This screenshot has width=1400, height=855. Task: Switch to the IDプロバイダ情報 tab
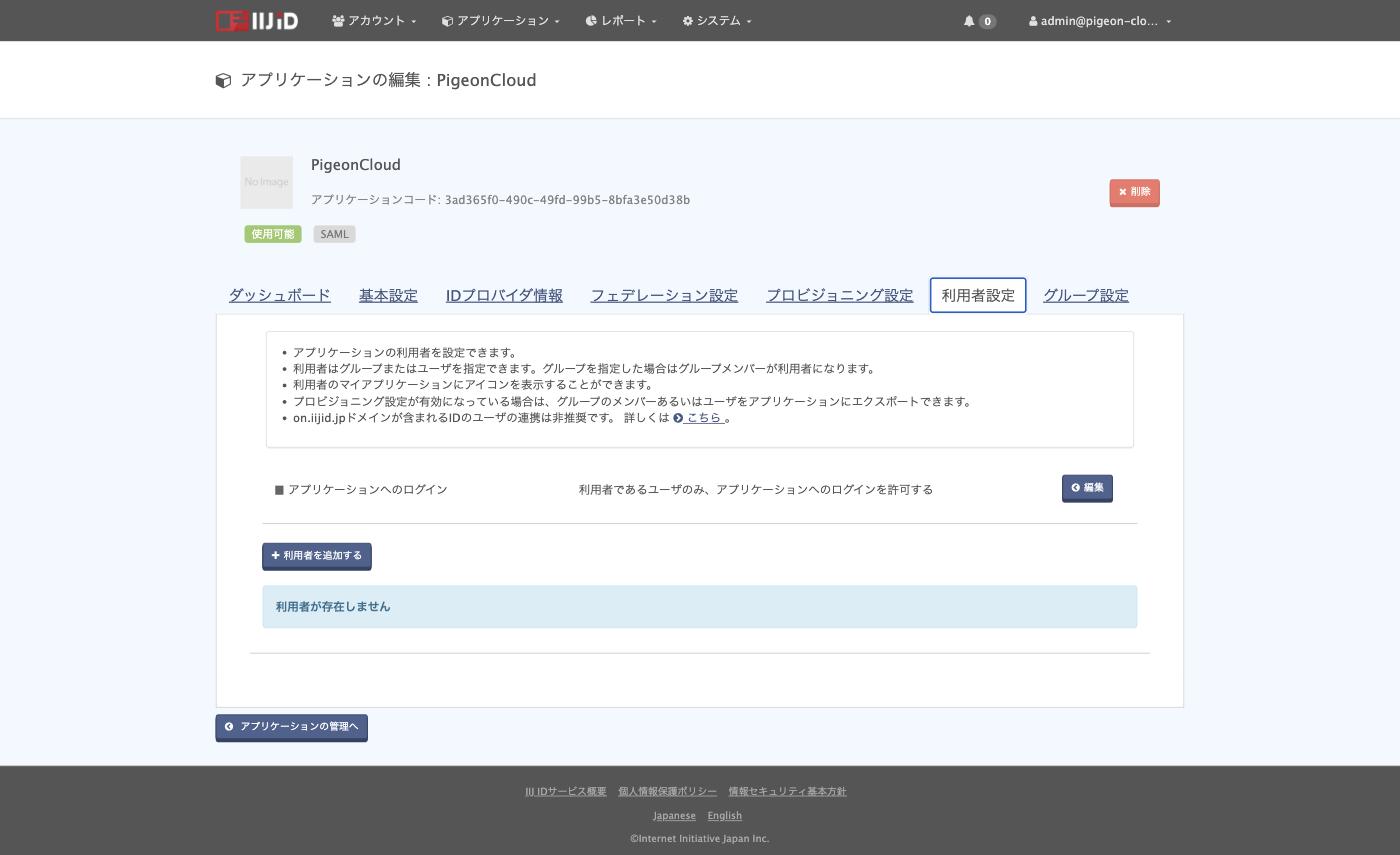click(x=504, y=295)
